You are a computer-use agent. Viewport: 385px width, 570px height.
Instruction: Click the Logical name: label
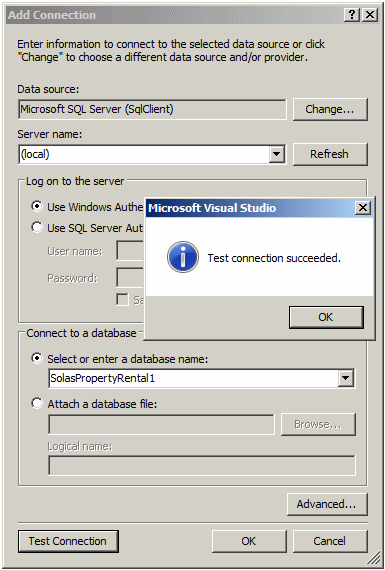[x=80, y=446]
